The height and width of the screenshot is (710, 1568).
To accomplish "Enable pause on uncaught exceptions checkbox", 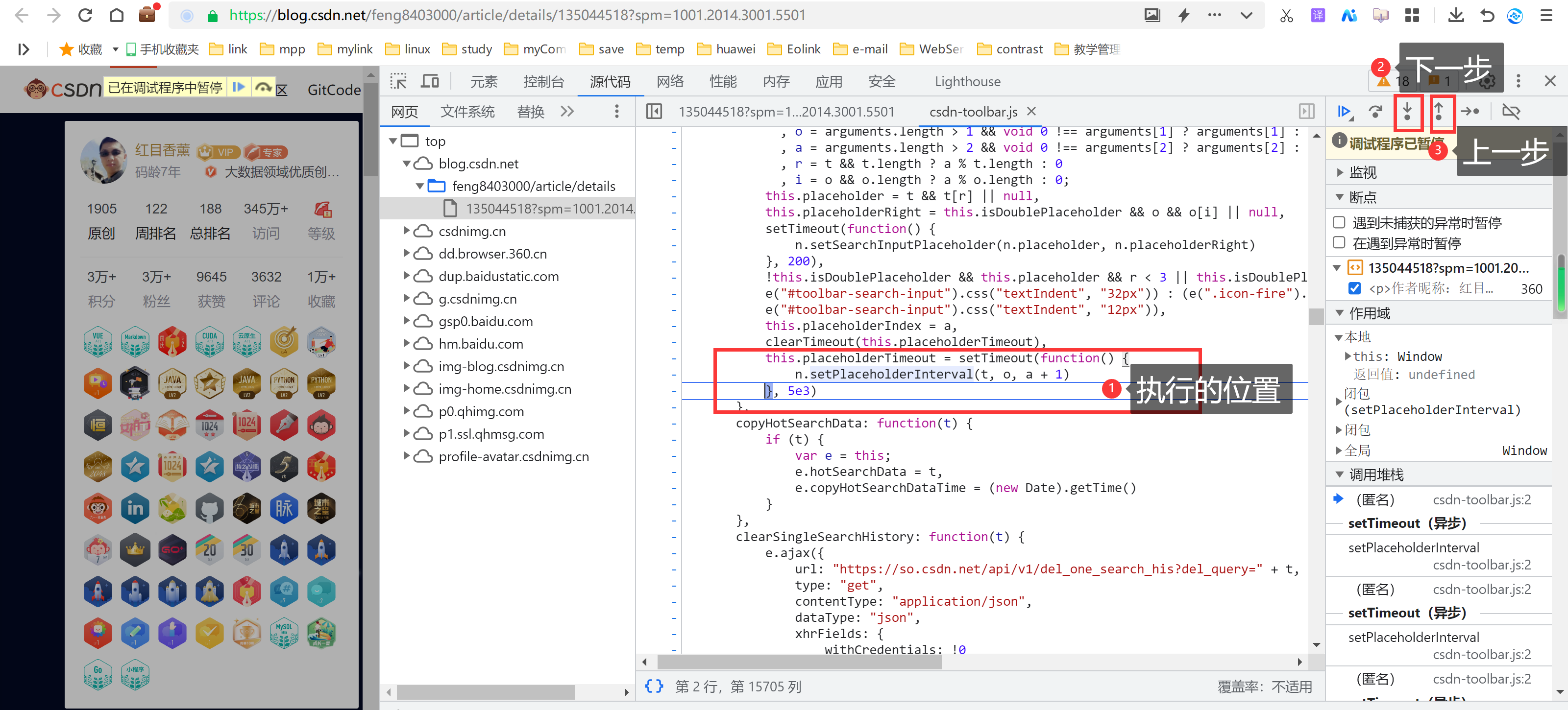I will [x=1339, y=222].
